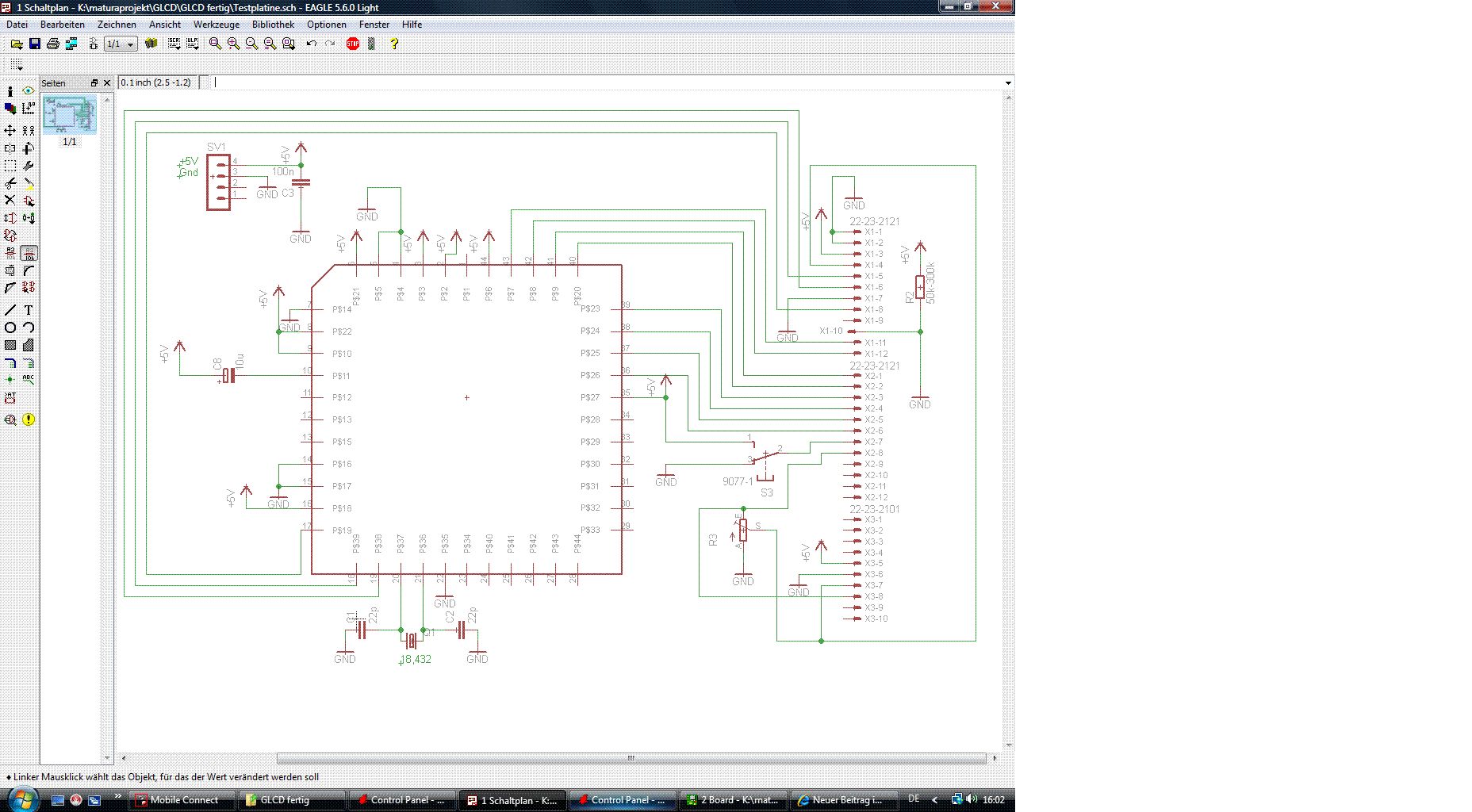Click the Zoom In magnifier icon
The image size is (1472, 812).
click(233, 44)
